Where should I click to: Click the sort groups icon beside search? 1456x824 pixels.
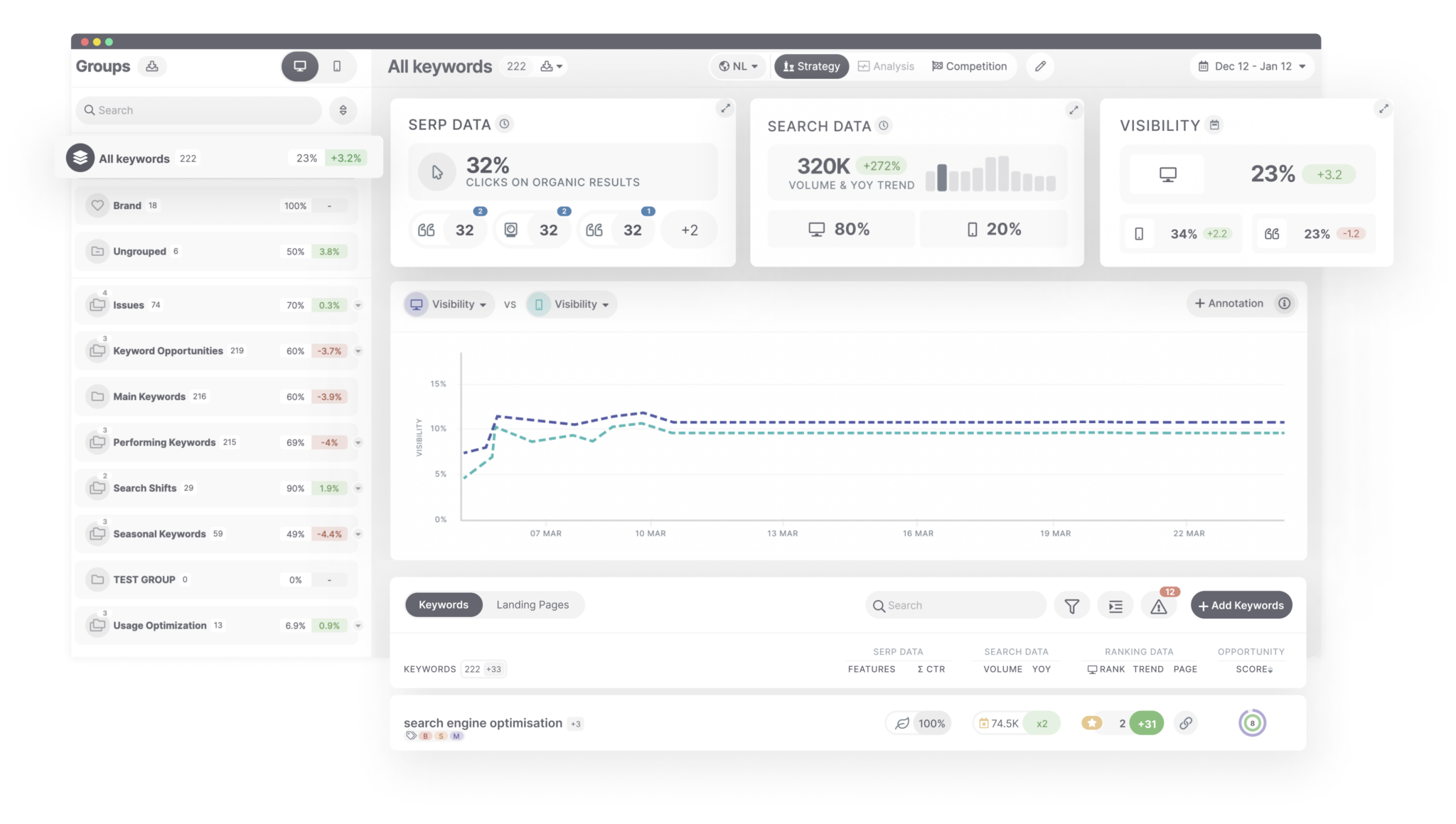[343, 110]
